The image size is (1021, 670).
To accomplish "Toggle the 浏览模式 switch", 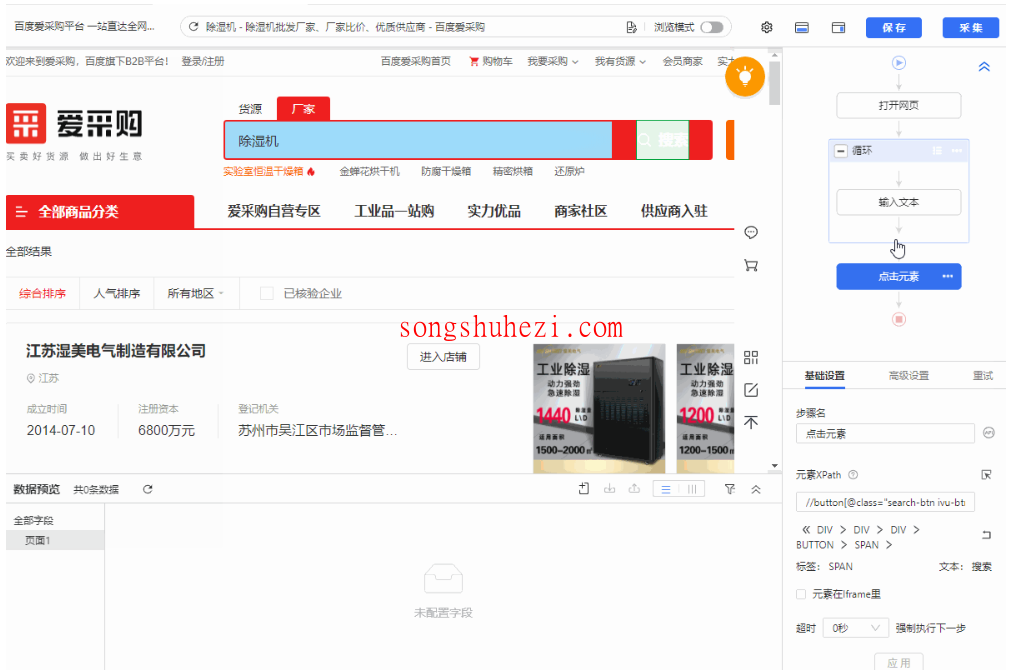I will [x=712, y=27].
